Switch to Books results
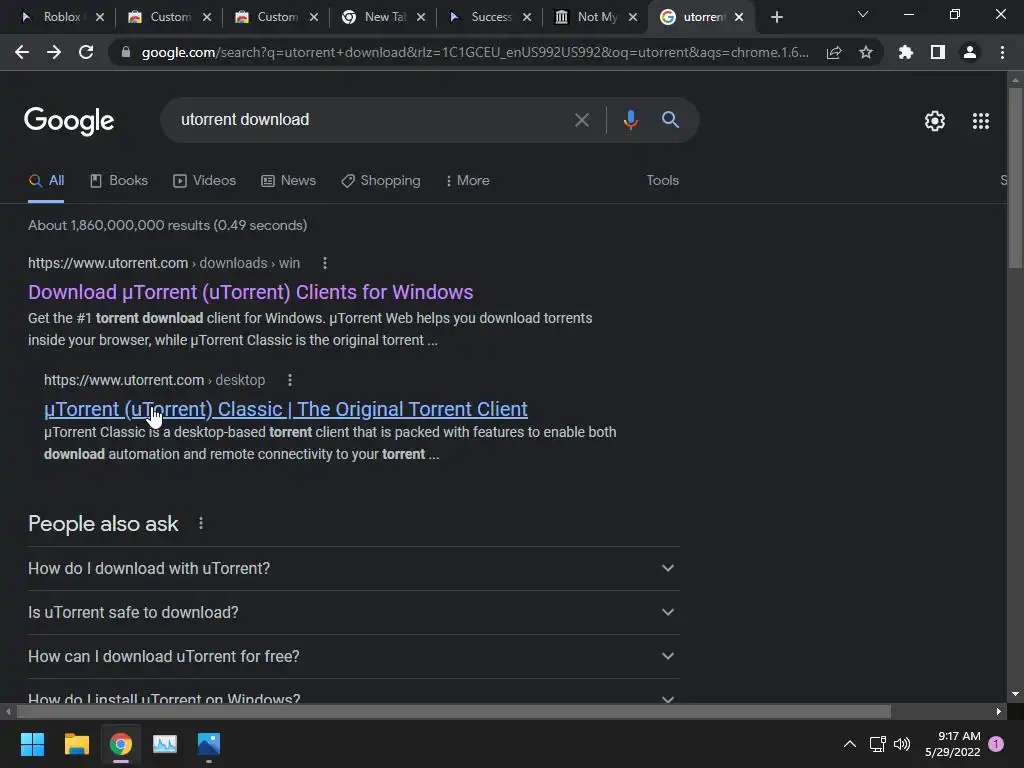 click(x=119, y=180)
